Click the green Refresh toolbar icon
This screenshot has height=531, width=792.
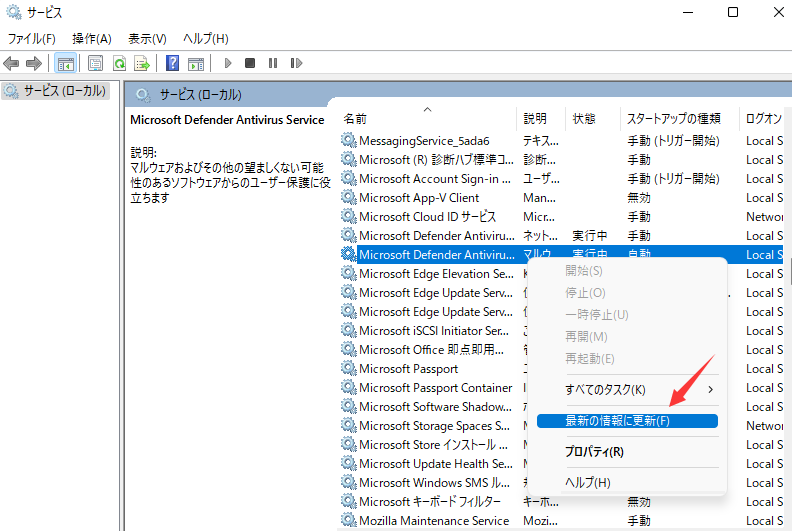119,63
